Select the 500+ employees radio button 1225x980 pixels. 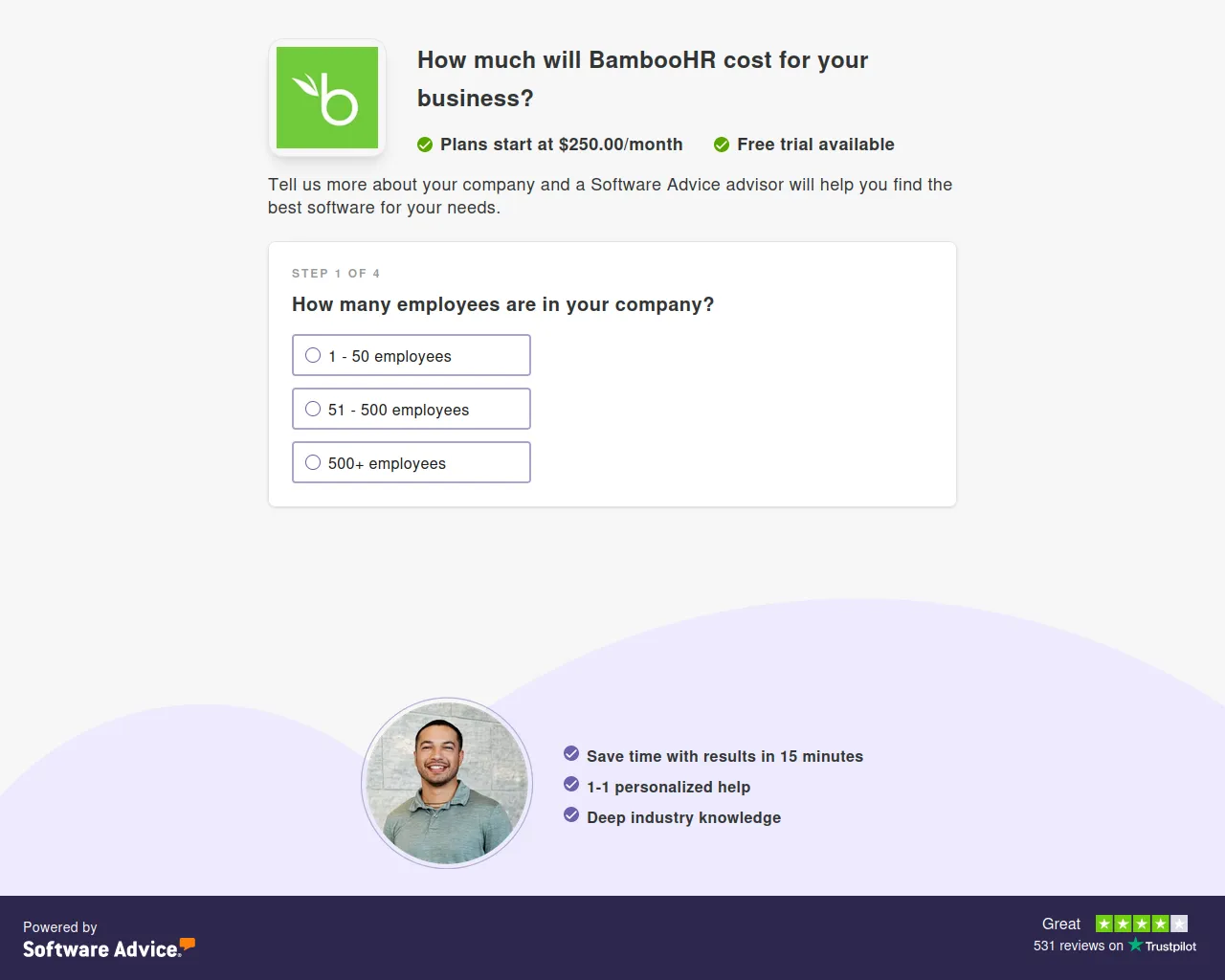click(x=313, y=462)
